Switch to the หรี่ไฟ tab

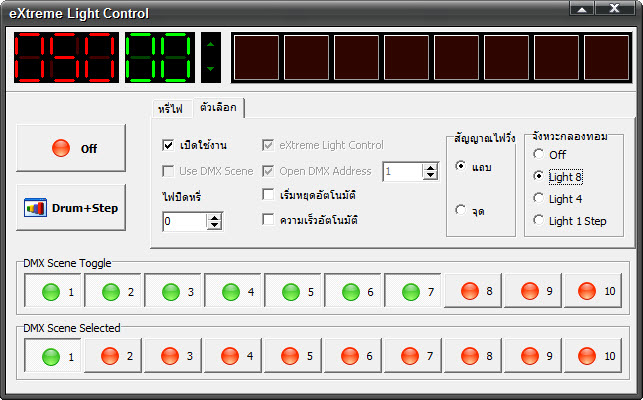pos(171,109)
